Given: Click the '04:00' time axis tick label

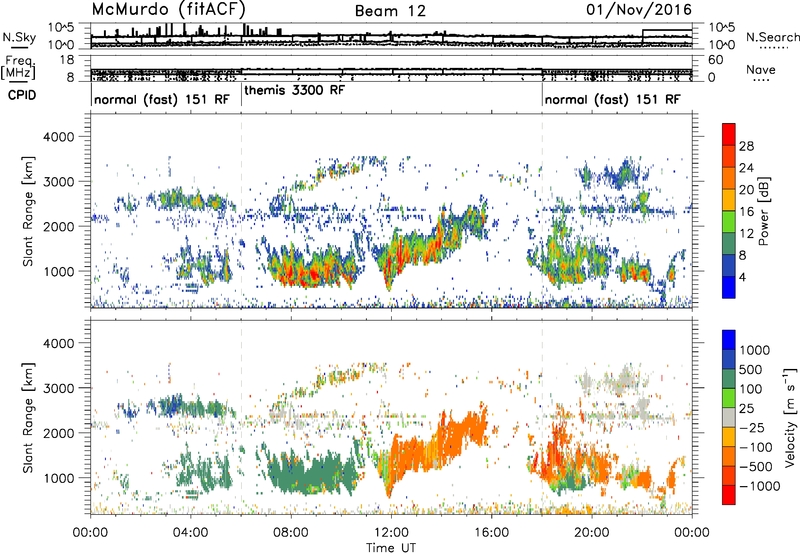Looking at the screenshot, I should (x=190, y=533).
